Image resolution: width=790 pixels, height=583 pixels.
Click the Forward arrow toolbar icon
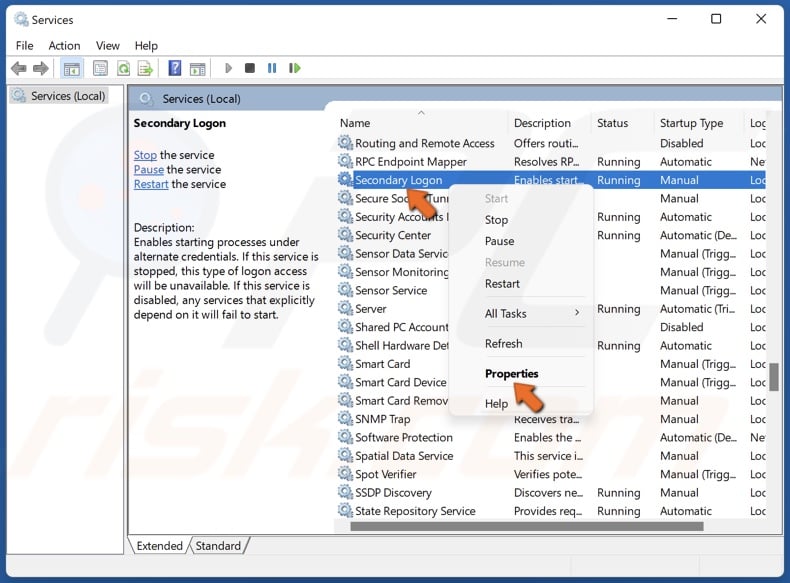click(x=41, y=68)
